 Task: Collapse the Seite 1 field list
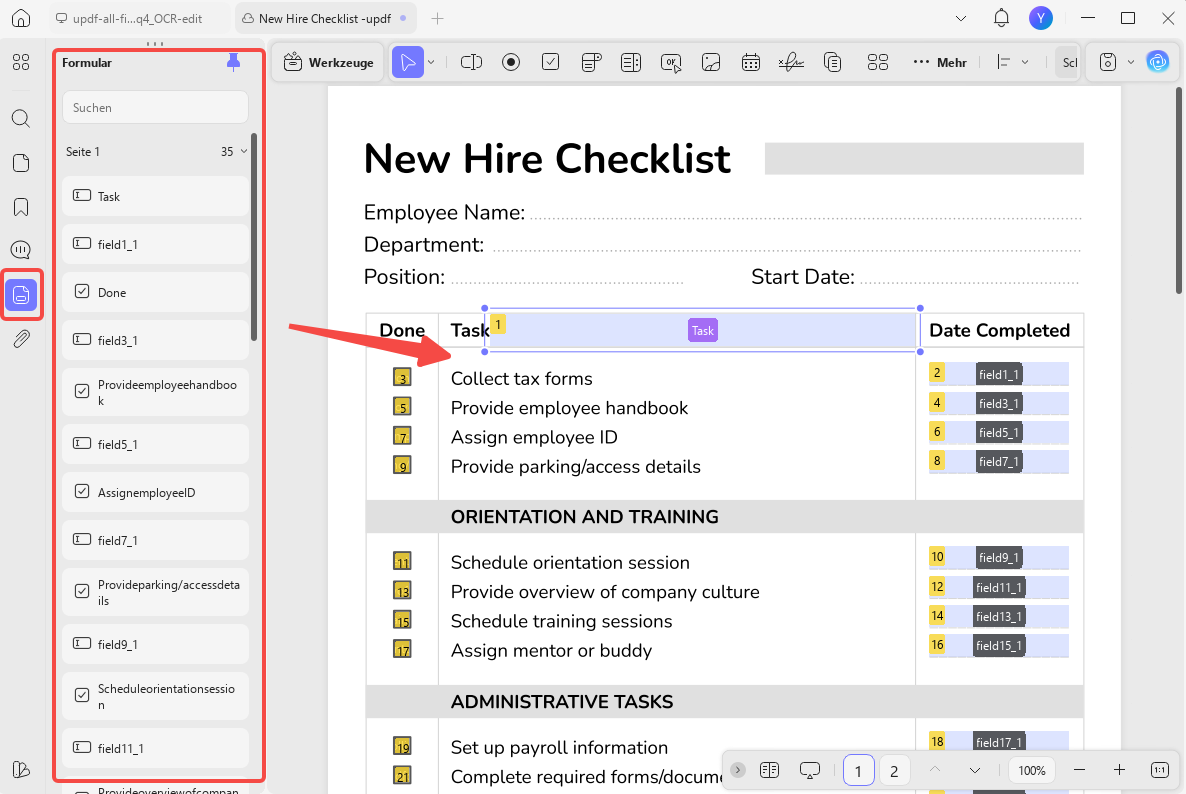click(x=244, y=151)
